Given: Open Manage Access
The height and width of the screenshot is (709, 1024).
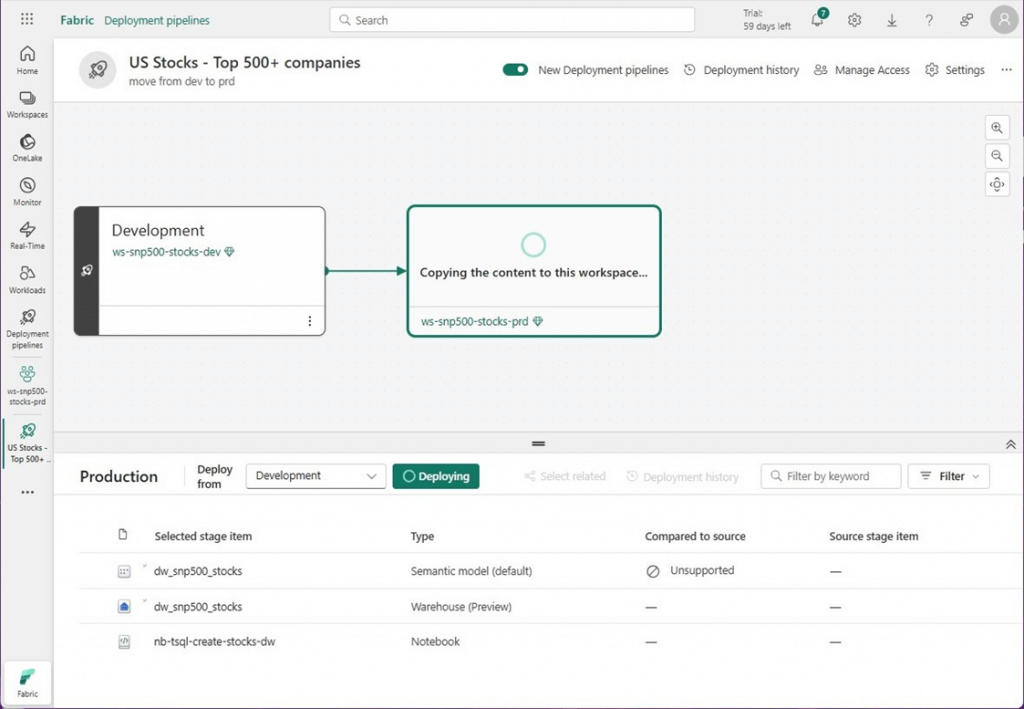Looking at the screenshot, I should pyautogui.click(x=861, y=70).
